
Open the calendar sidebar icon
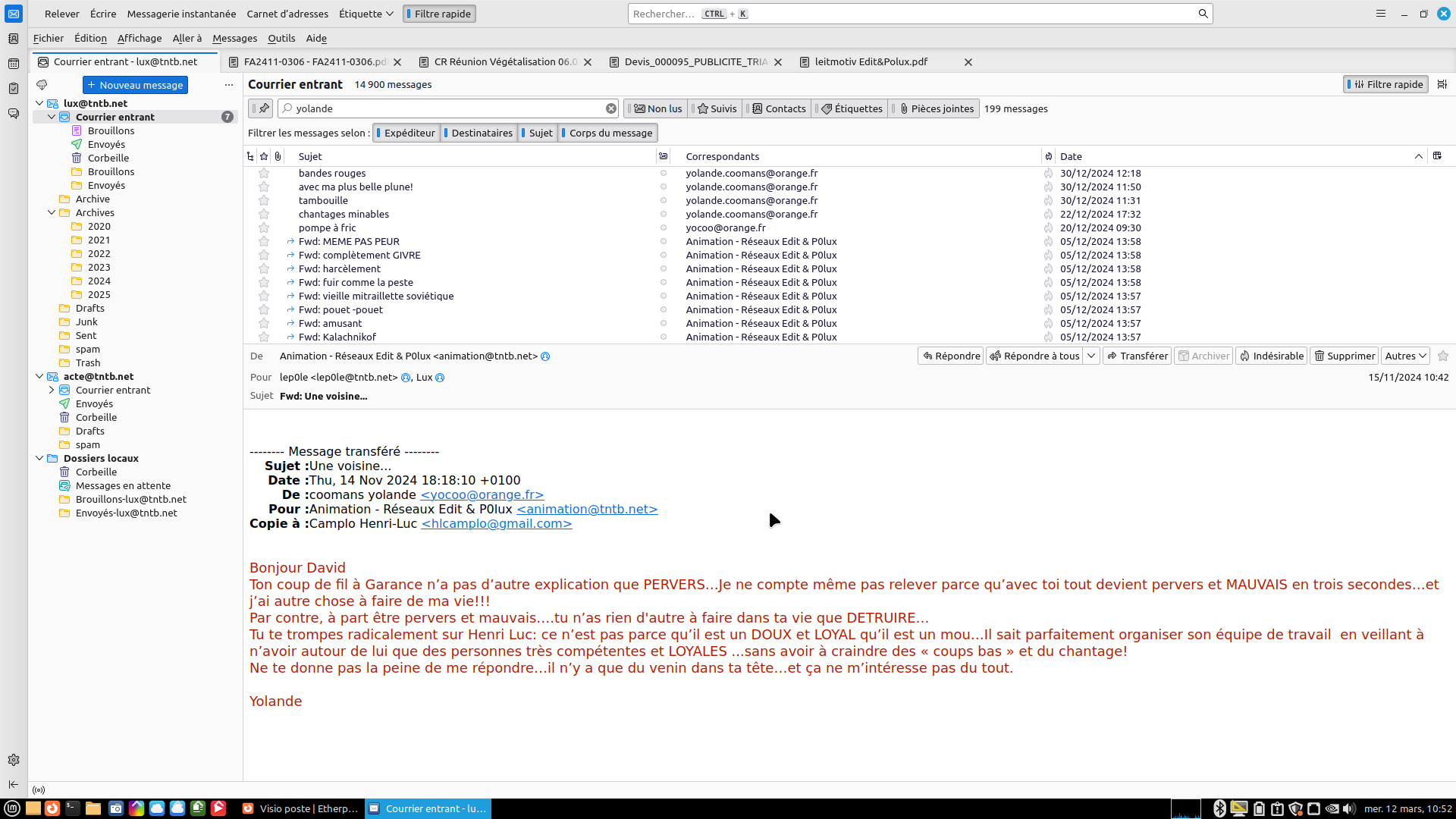[x=14, y=64]
